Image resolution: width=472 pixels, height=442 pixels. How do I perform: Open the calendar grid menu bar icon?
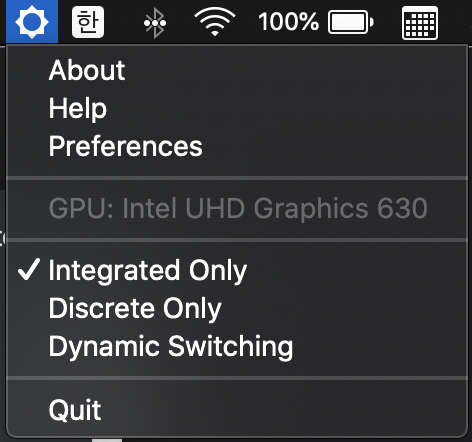coord(420,23)
